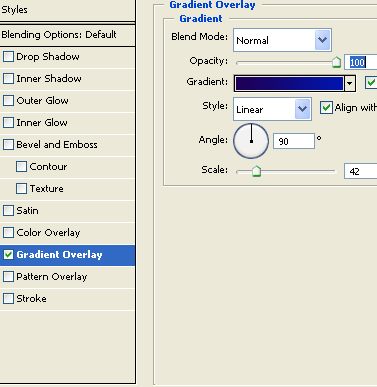The width and height of the screenshot is (377, 387).
Task: Open the Pattern Overlay settings row
Action: (67, 277)
